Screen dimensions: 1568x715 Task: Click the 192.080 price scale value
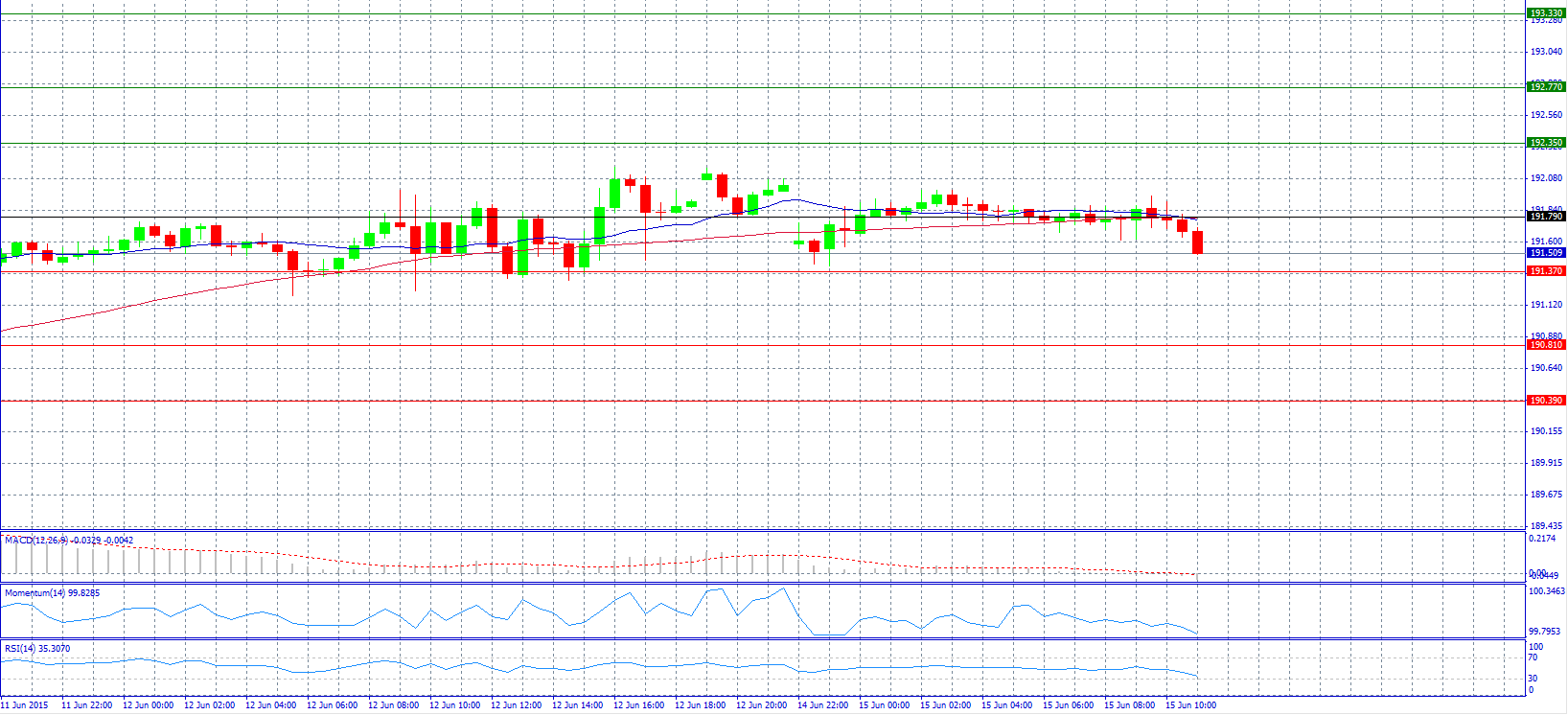tap(1546, 178)
